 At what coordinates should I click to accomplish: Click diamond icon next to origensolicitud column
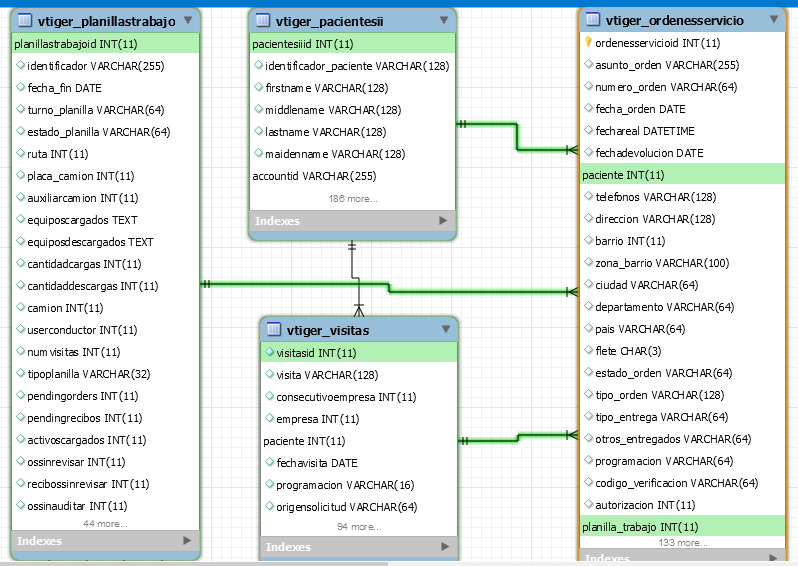[270, 506]
